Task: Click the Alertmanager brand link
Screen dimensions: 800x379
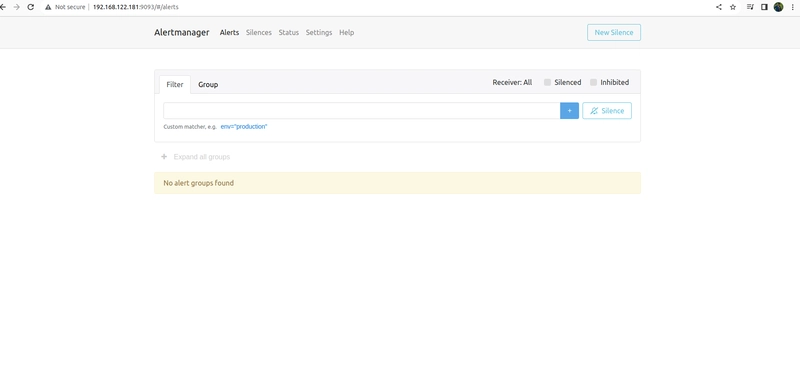Action: click(182, 32)
